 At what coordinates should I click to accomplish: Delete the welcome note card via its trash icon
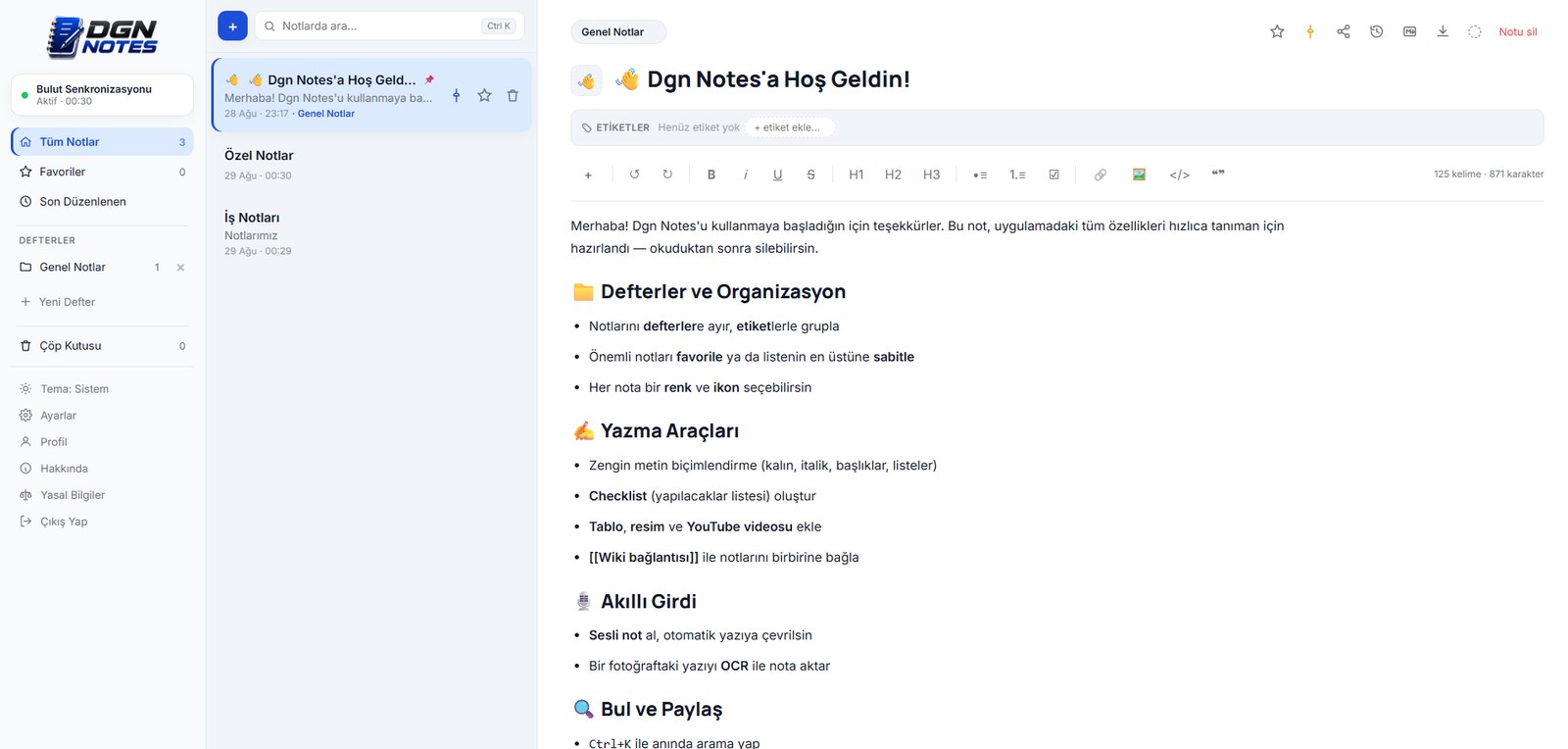513,95
